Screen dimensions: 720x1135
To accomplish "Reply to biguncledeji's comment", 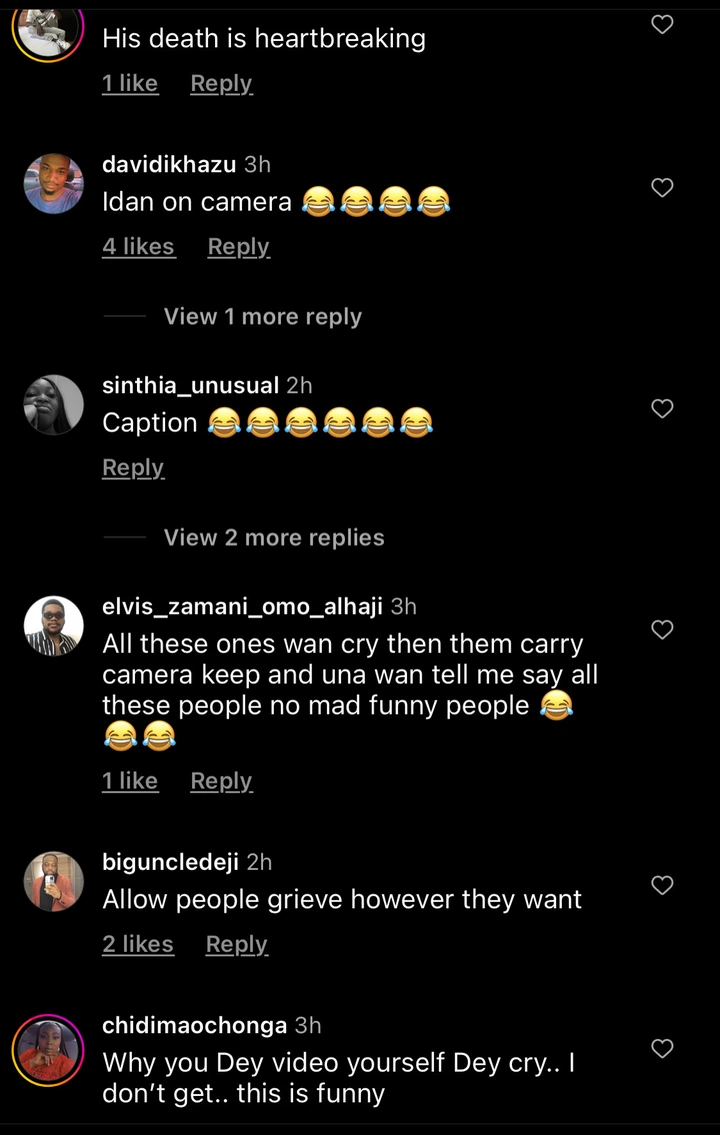I will pos(236,944).
